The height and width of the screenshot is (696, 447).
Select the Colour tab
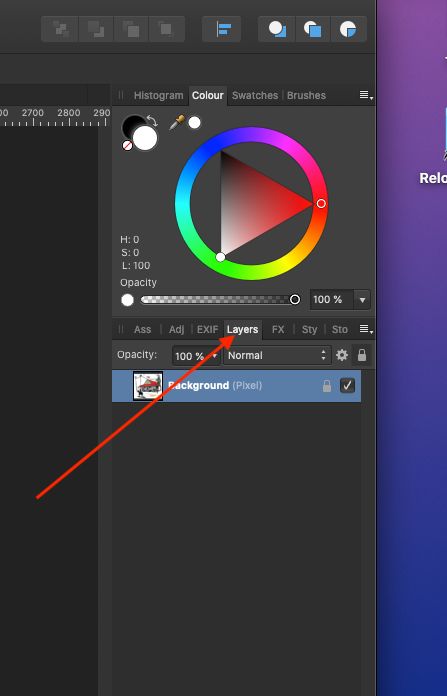click(208, 95)
